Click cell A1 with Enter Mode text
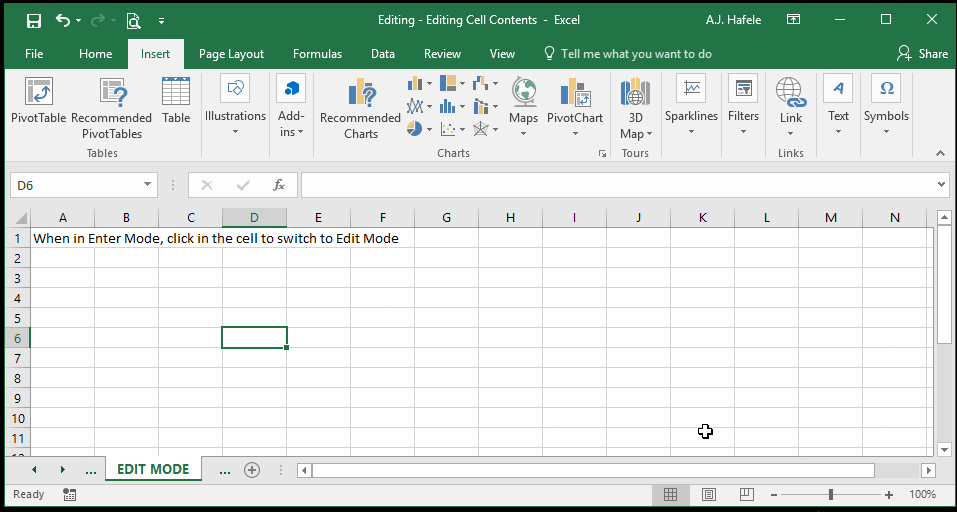Viewport: 957px width, 512px height. 62,238
